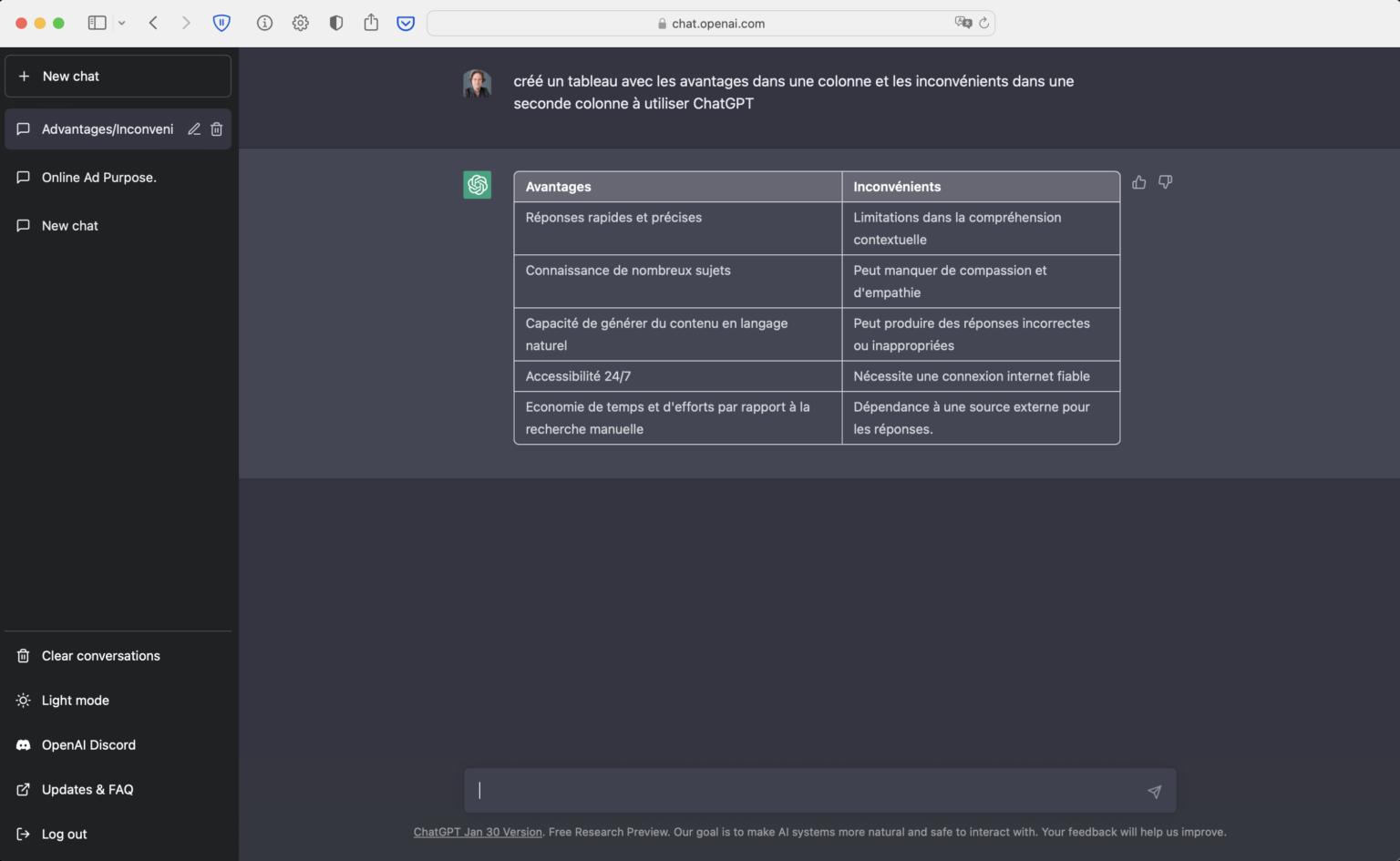
Task: Open the sidebar options chevron dropdown
Action: point(120,23)
